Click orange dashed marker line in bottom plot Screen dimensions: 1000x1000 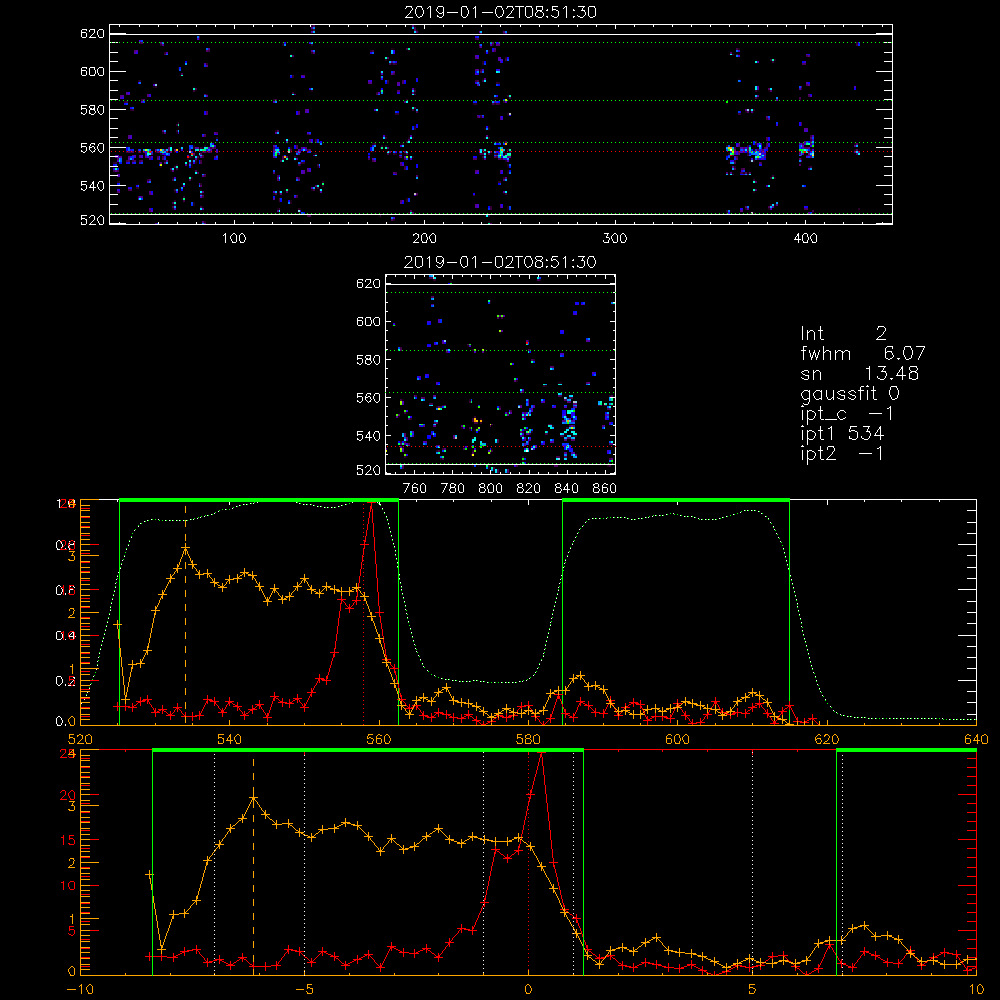click(253, 864)
